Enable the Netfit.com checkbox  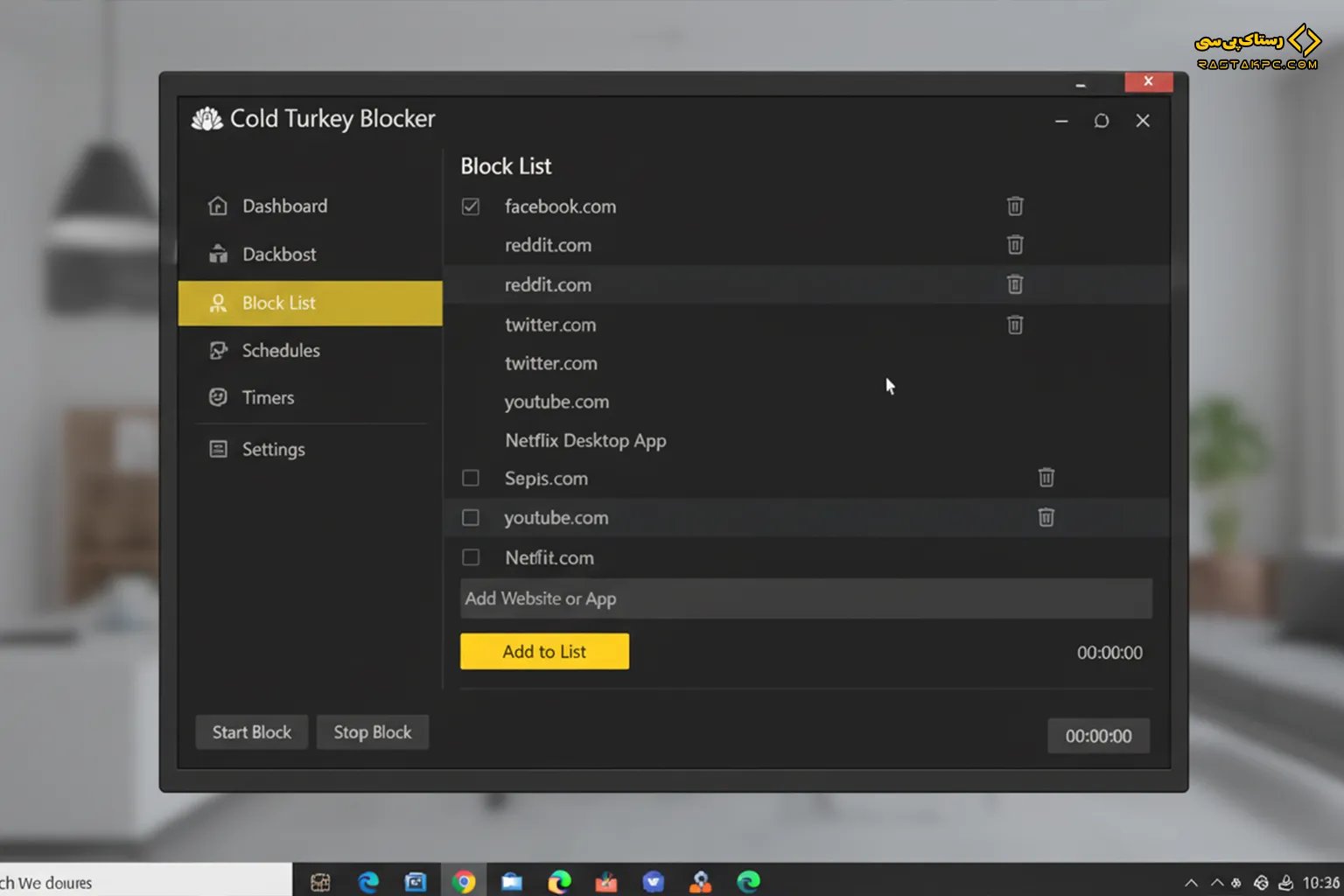point(471,557)
